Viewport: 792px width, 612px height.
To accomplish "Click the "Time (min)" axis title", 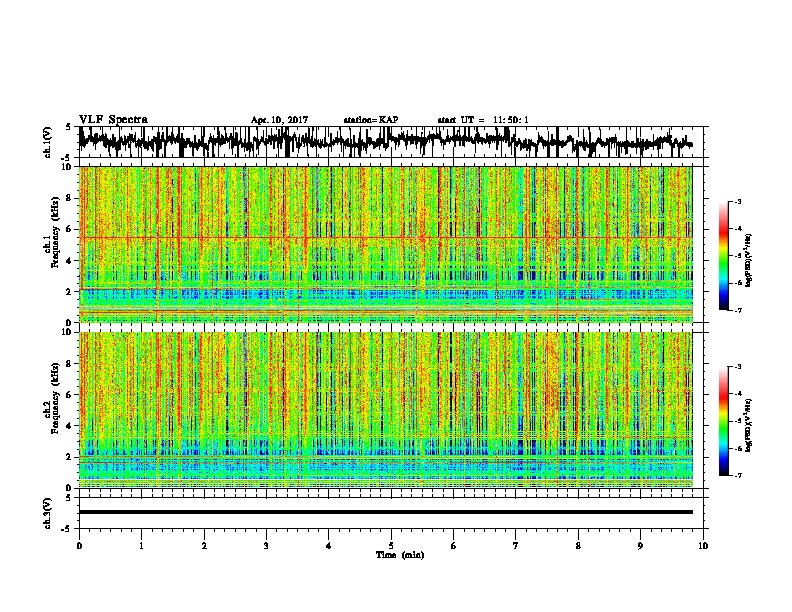I will (400, 555).
